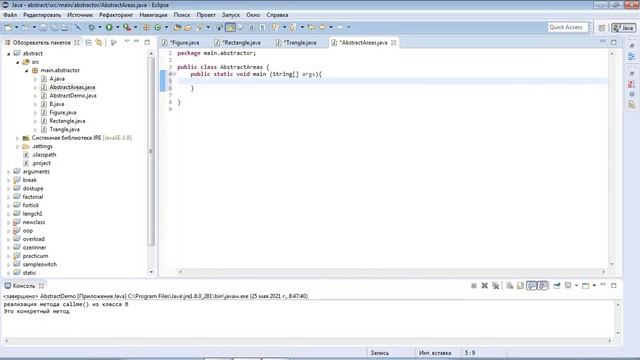Expand the arguments project

point(9,172)
